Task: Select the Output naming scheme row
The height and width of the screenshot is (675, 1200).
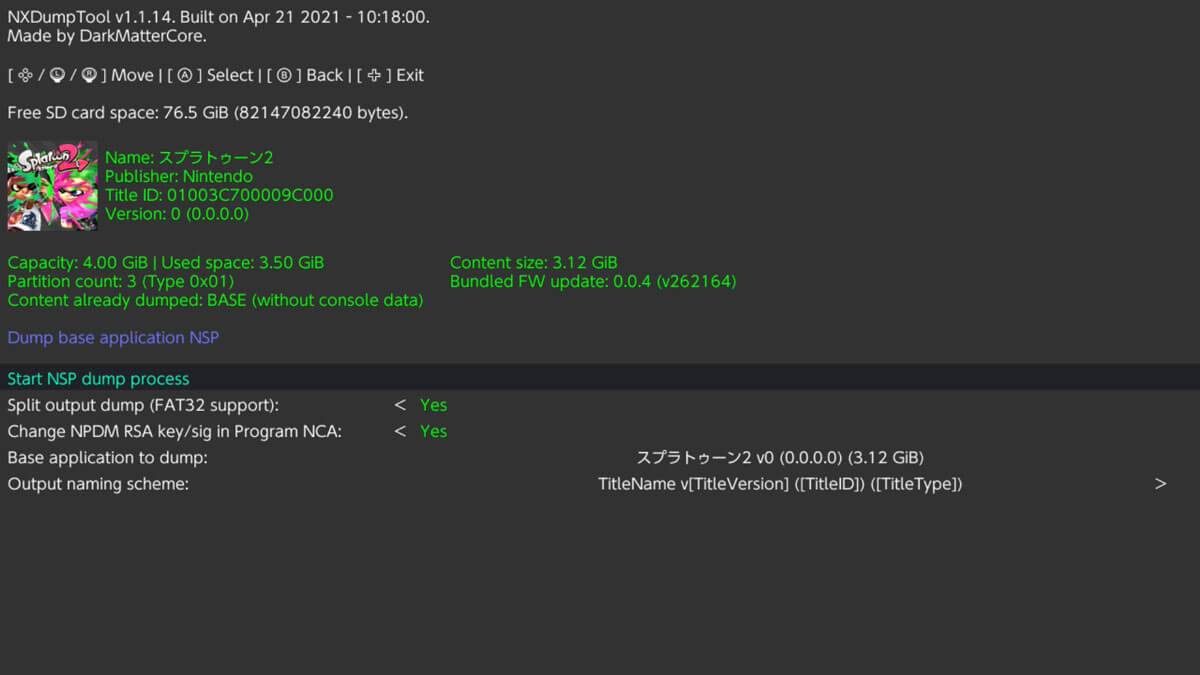Action: point(98,484)
